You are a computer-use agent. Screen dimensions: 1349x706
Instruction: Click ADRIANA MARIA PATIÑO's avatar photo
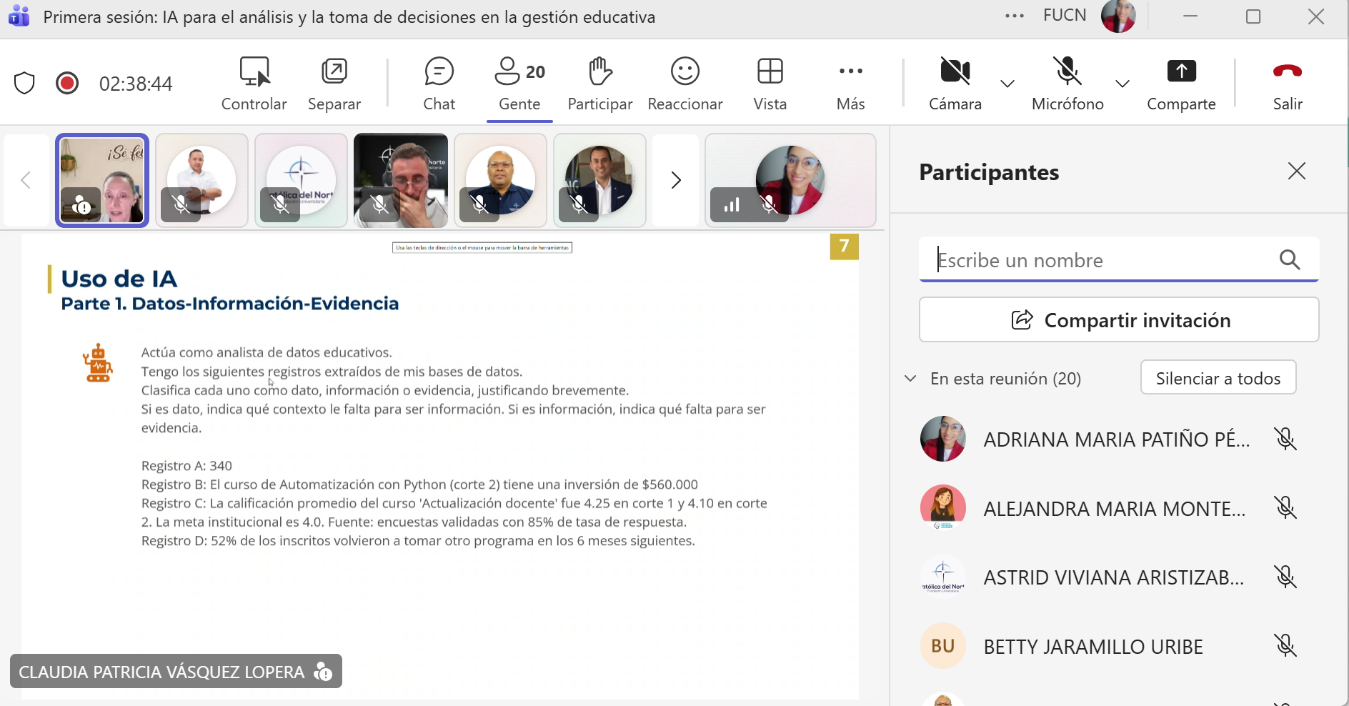943,439
